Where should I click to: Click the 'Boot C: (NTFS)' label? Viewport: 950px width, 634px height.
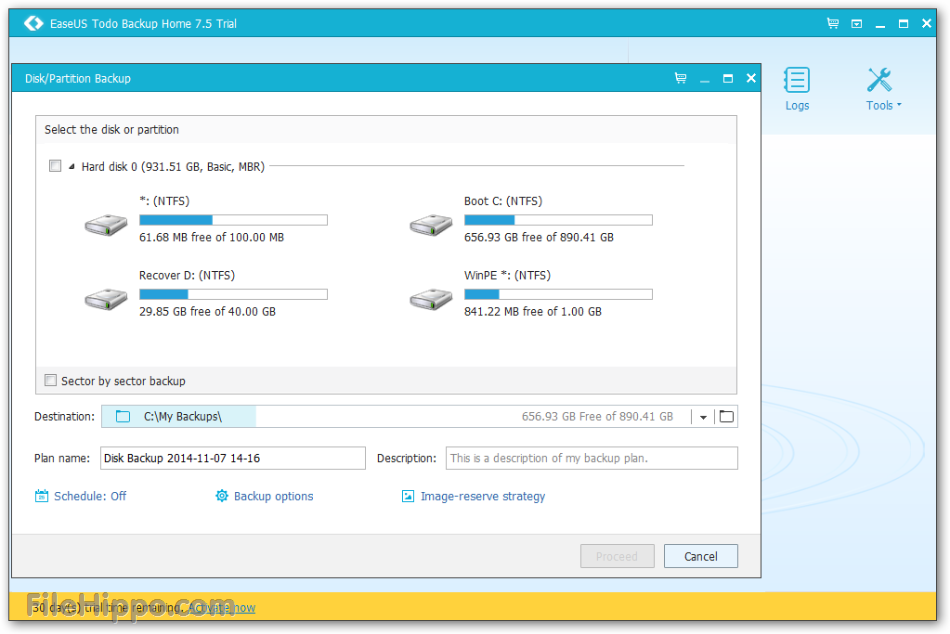503,201
